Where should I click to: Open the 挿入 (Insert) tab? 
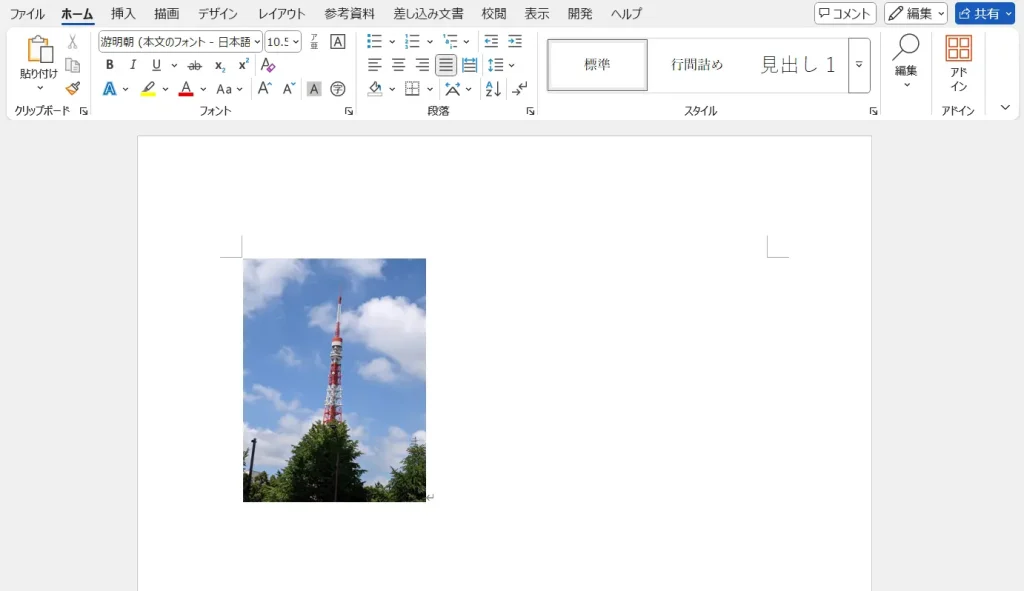[123, 14]
